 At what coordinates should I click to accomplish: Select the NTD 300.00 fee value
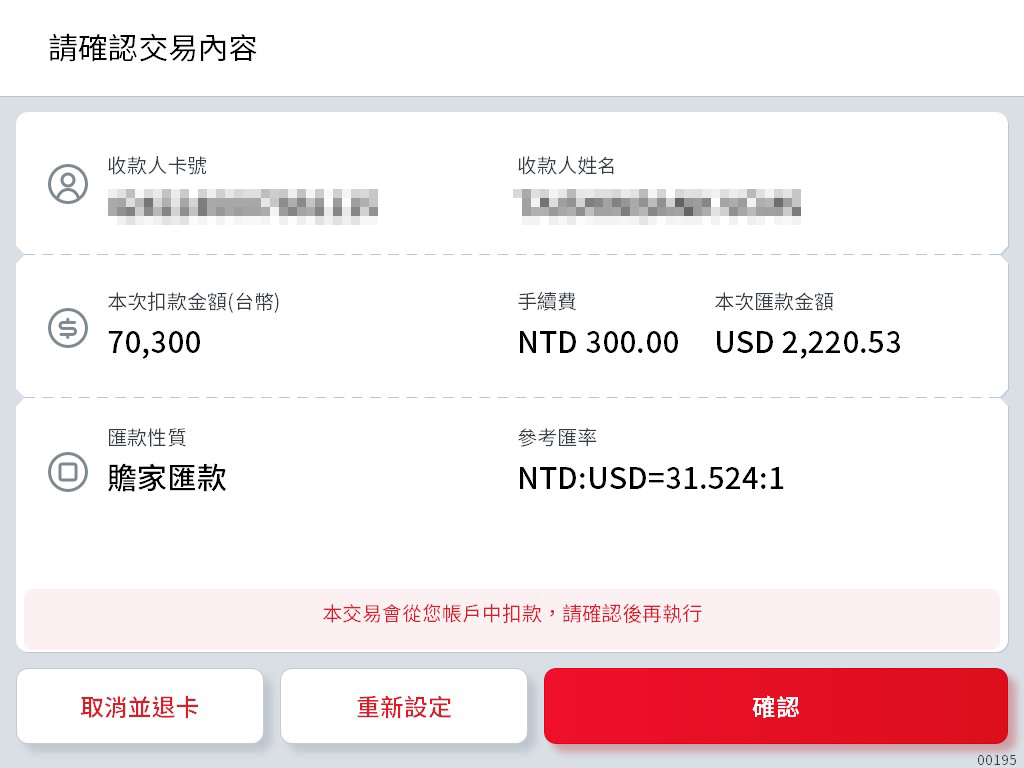coord(598,342)
